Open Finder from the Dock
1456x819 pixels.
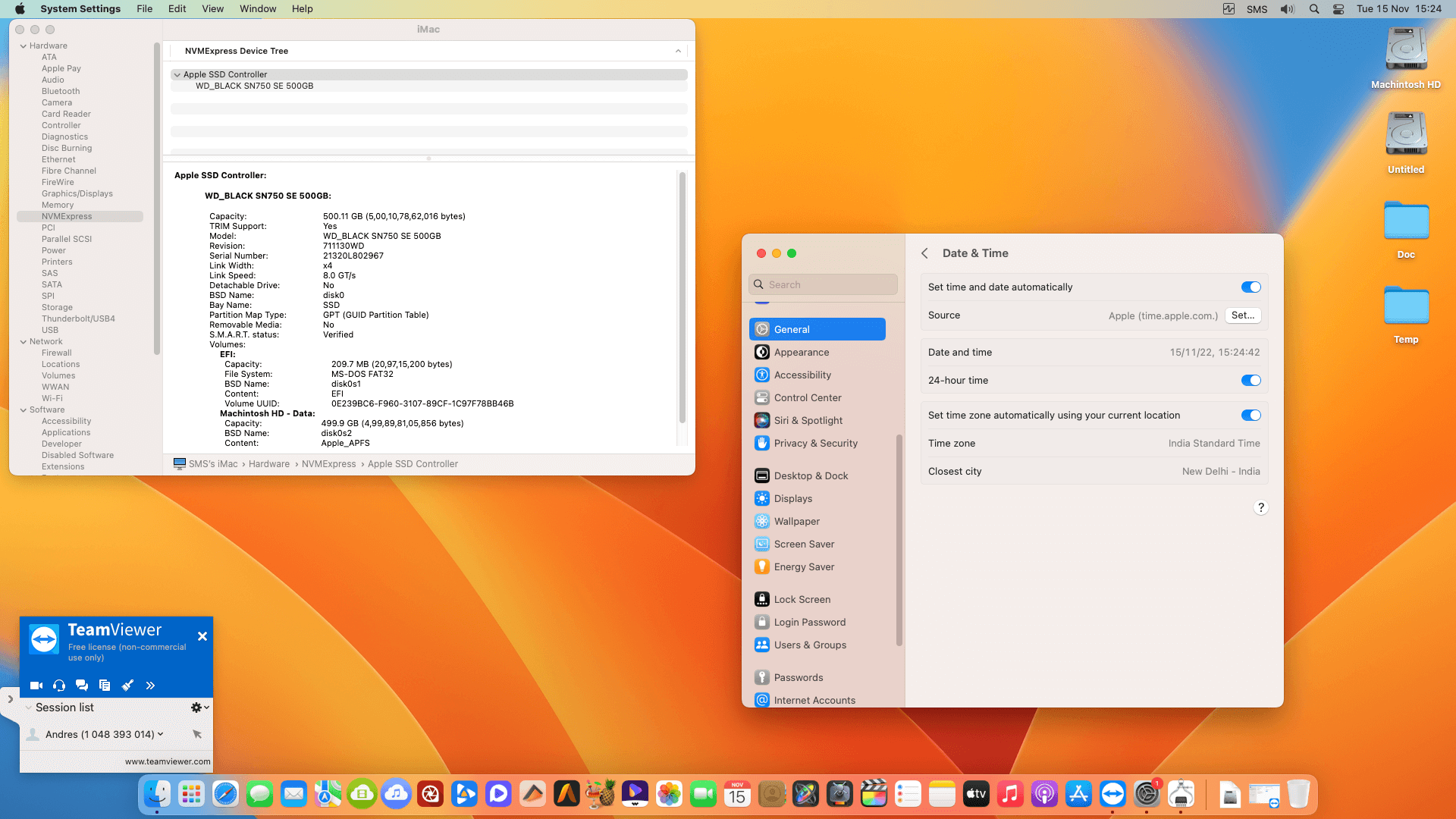(x=157, y=794)
